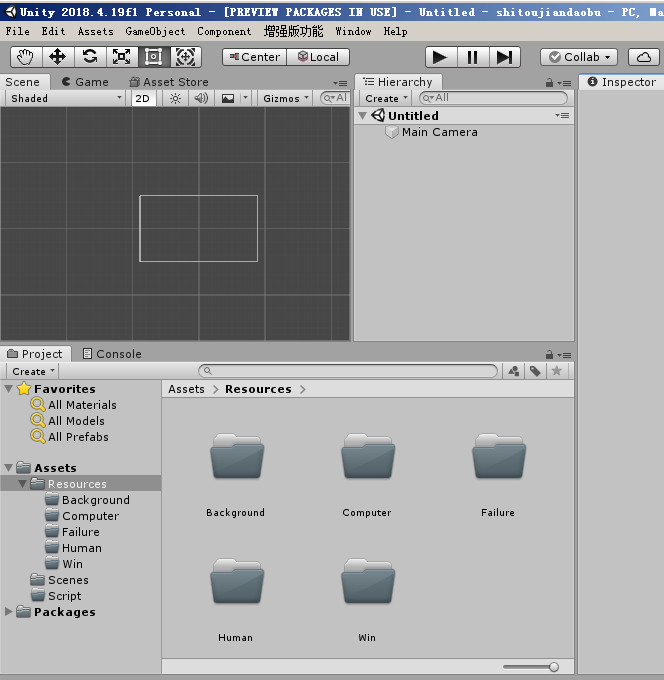The height and width of the screenshot is (680, 664).
Task: Lock the Hierarchy panel
Action: tap(549, 82)
